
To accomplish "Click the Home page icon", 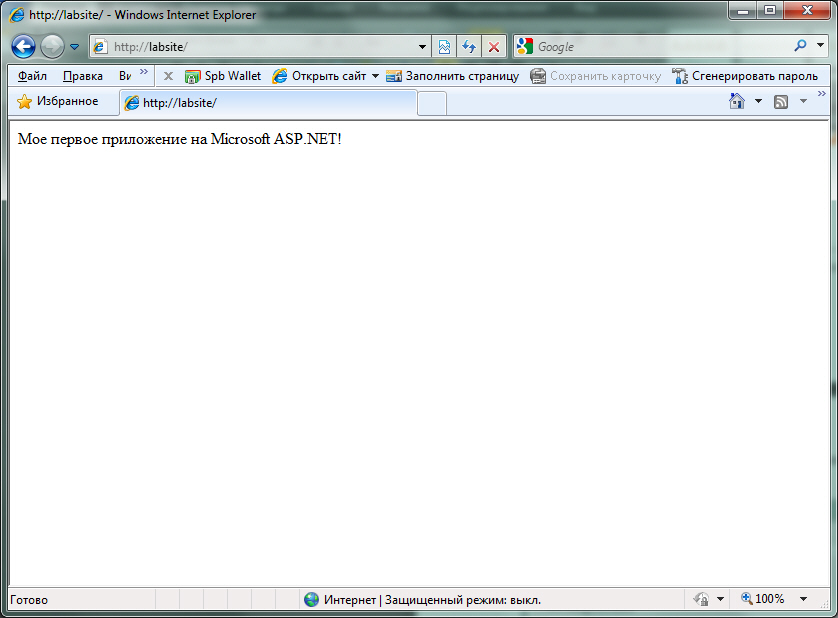I will [737, 101].
